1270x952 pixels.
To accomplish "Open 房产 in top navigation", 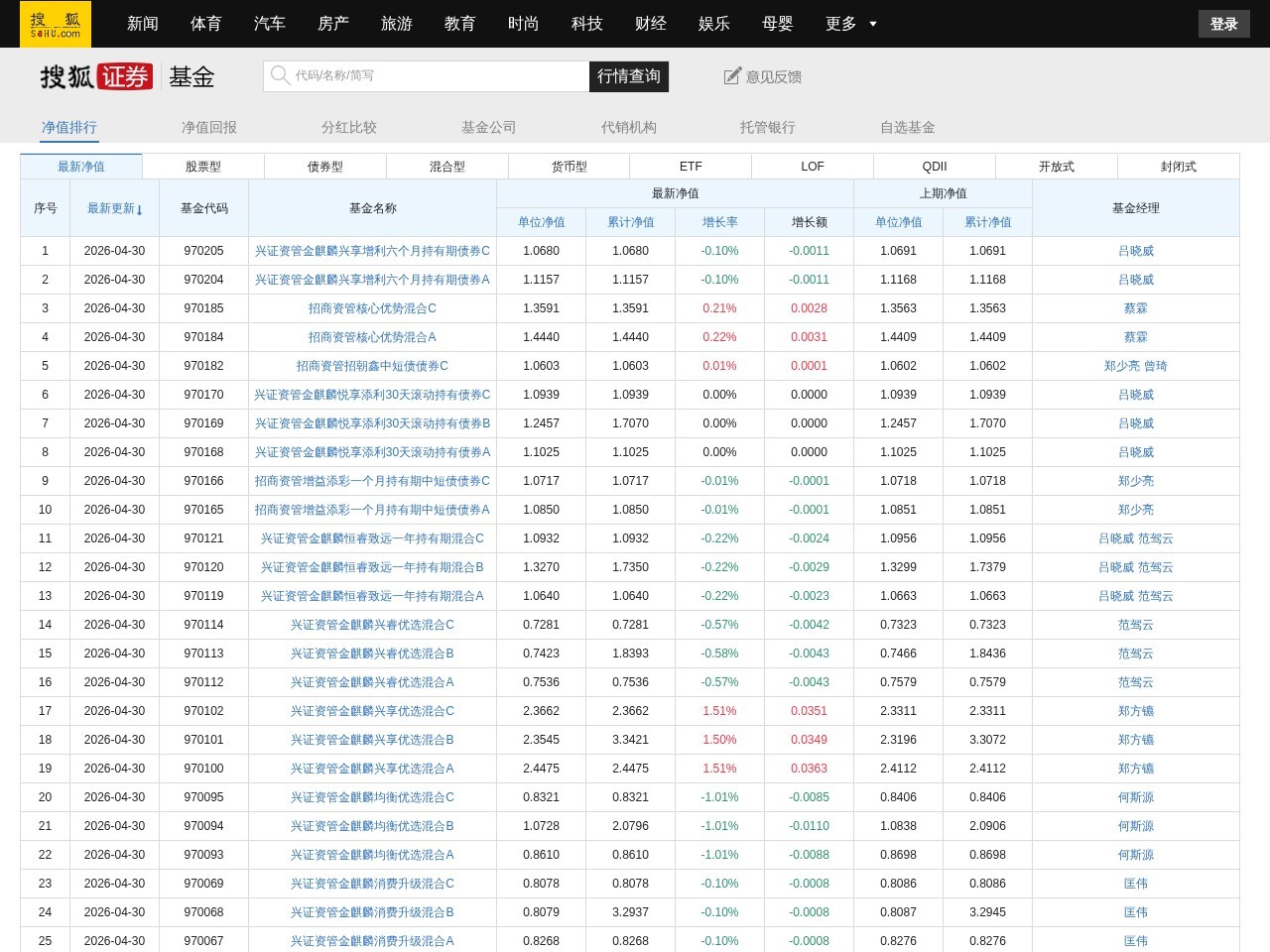I will pos(333,24).
